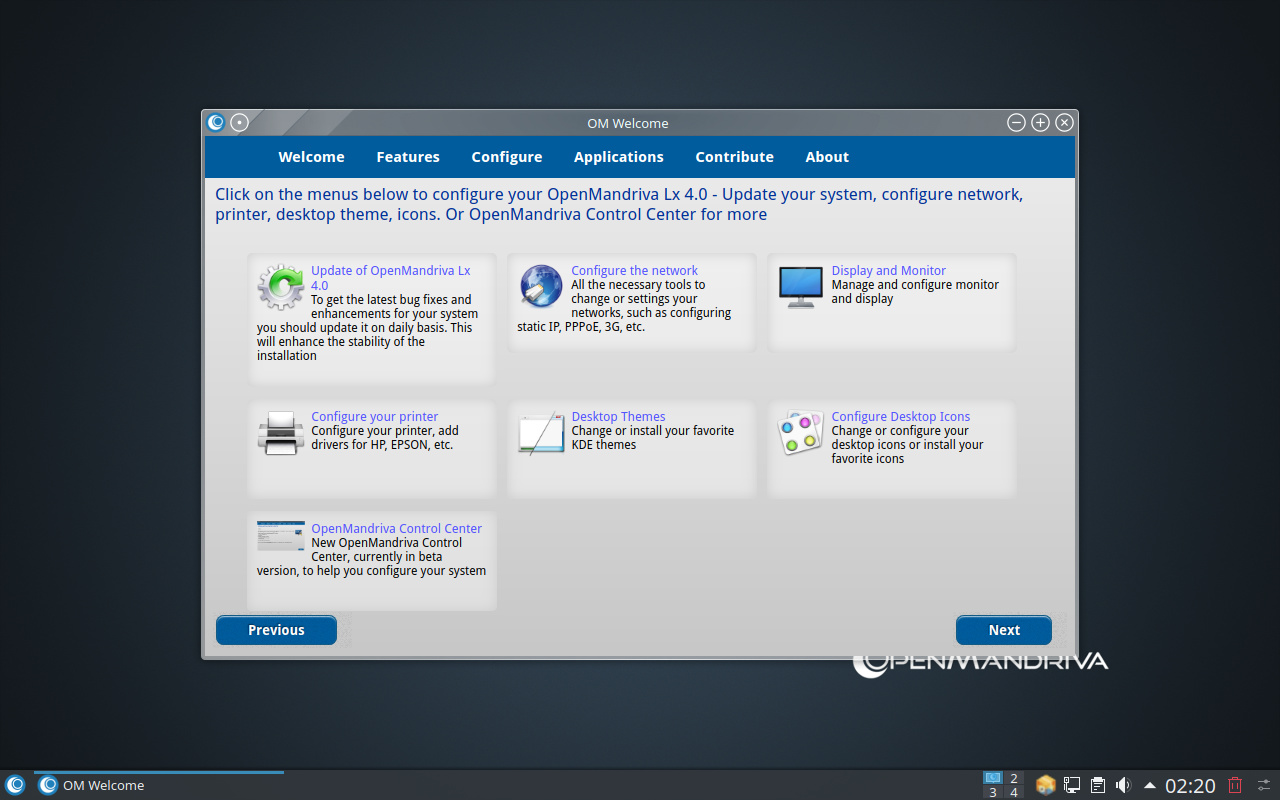
Task: Toggle the keep-on-all-desktops titlebar button
Action: 239,123
